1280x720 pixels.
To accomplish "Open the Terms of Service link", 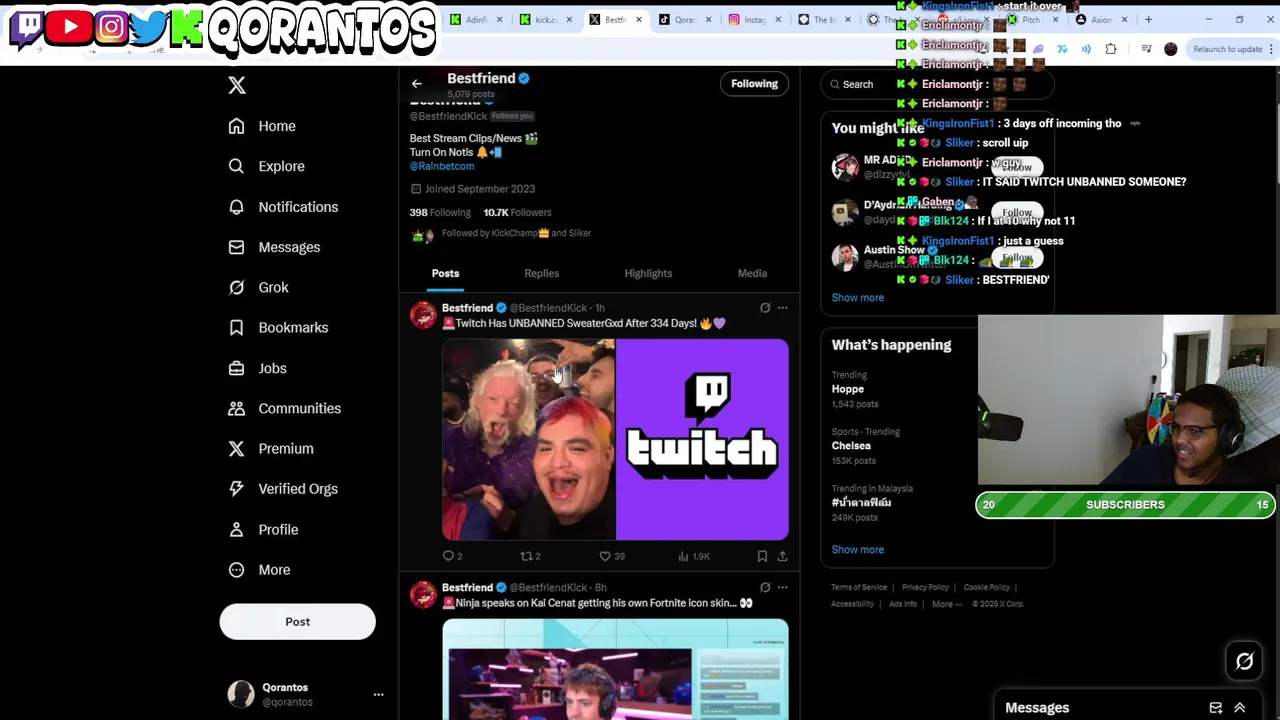I will click(x=859, y=588).
